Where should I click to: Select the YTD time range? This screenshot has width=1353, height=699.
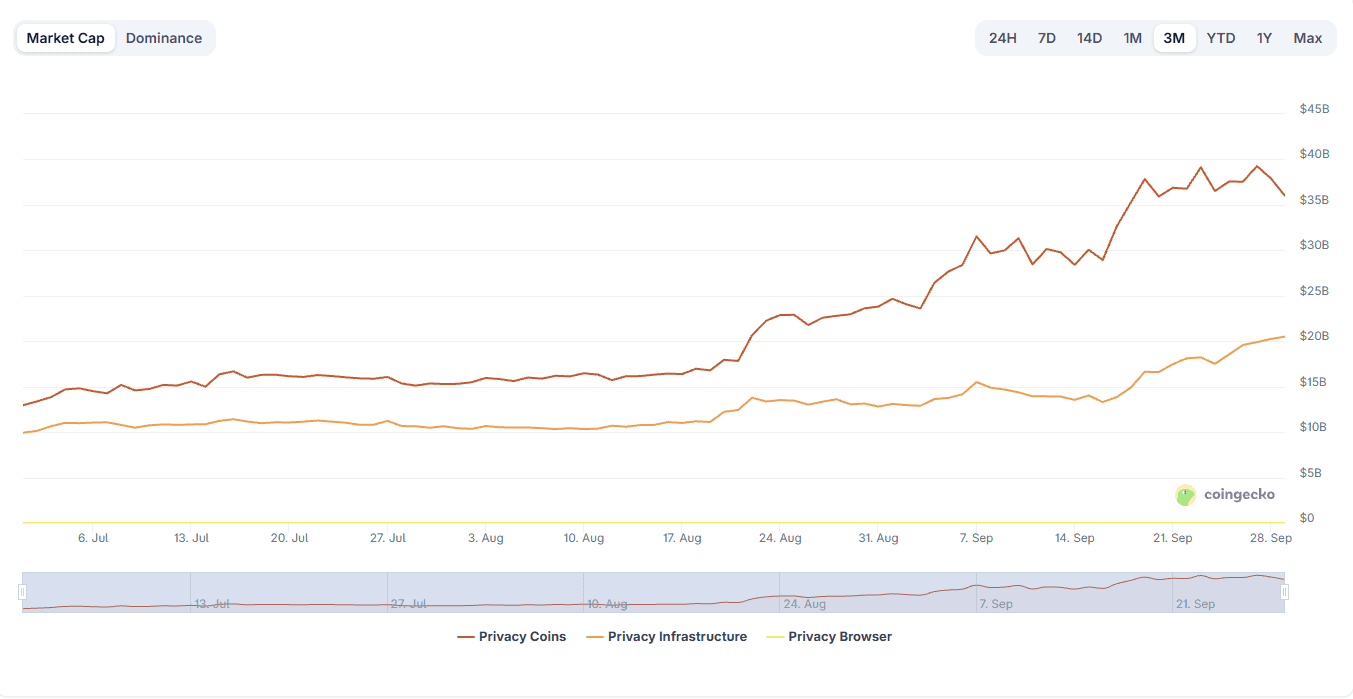point(1221,38)
